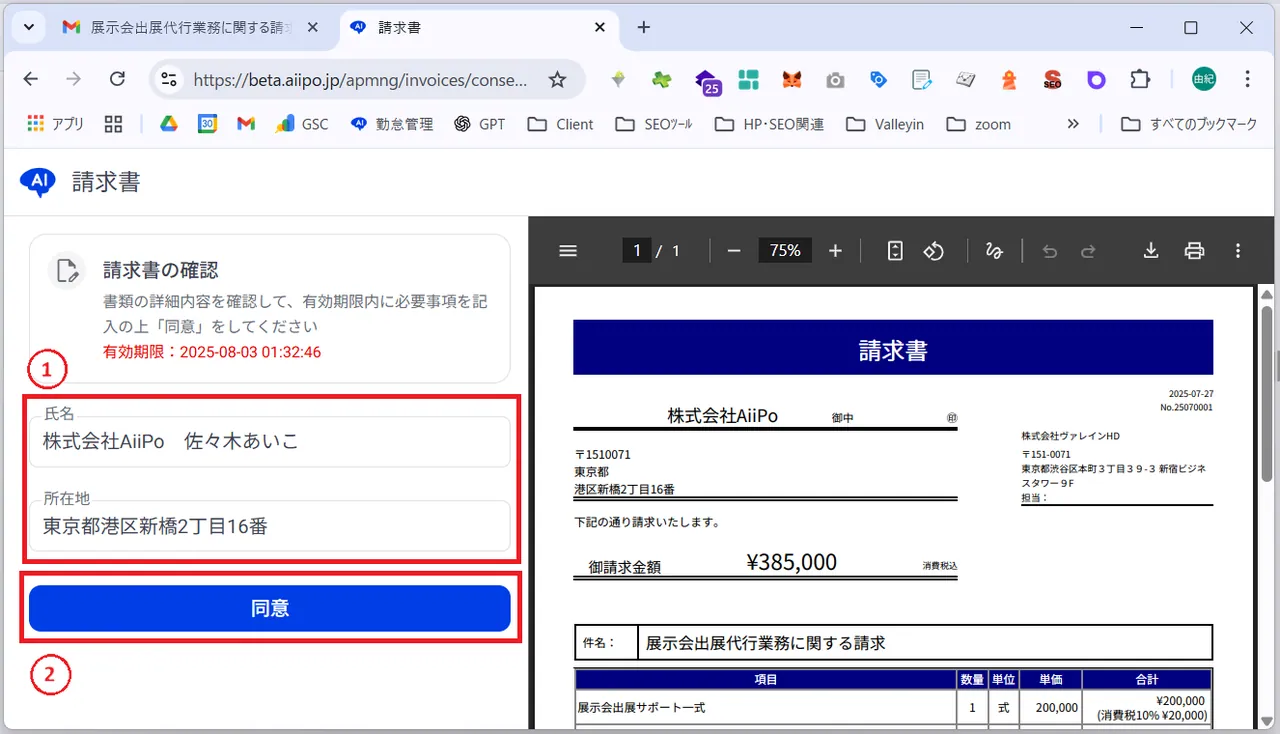The width and height of the screenshot is (1280, 734).
Task: Close the 請求書 tab
Action: (599, 28)
